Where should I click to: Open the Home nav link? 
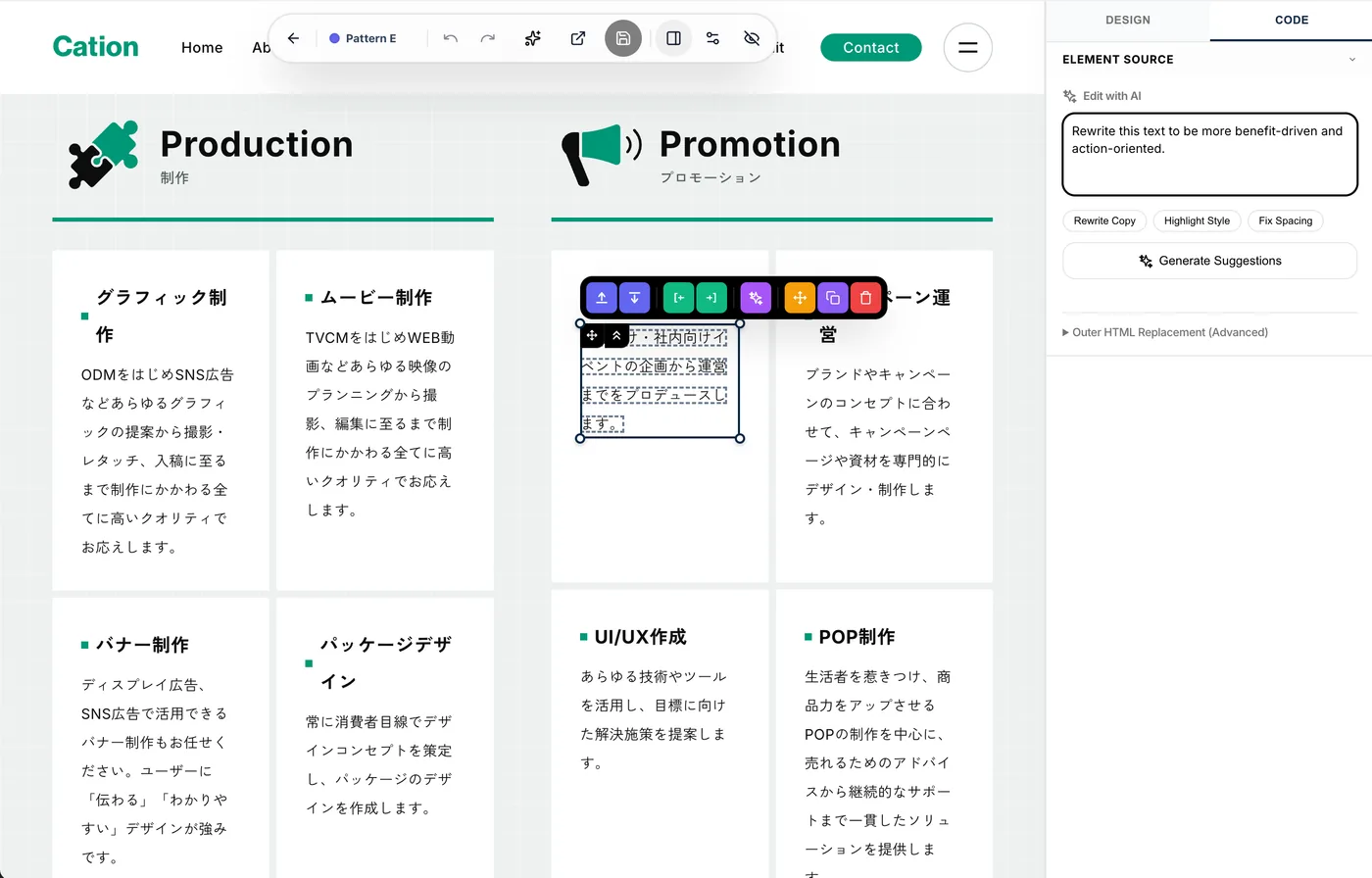[202, 47]
